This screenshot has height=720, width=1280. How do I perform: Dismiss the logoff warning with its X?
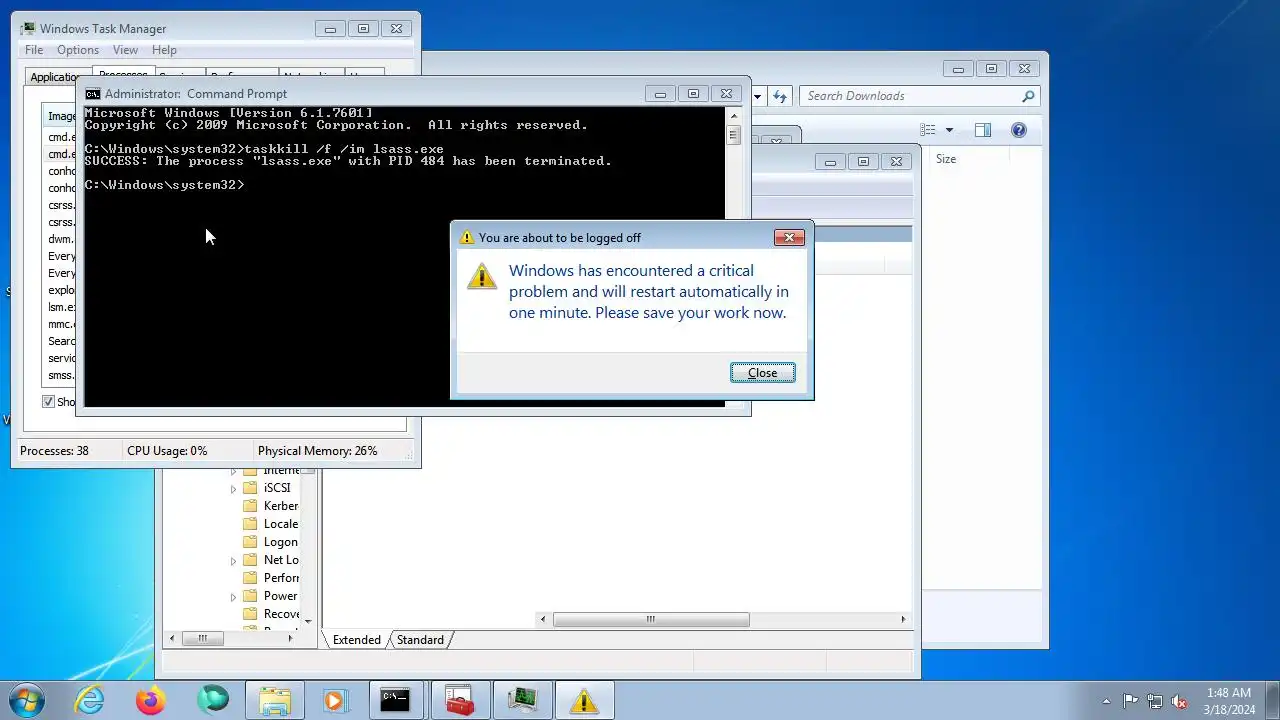click(789, 238)
